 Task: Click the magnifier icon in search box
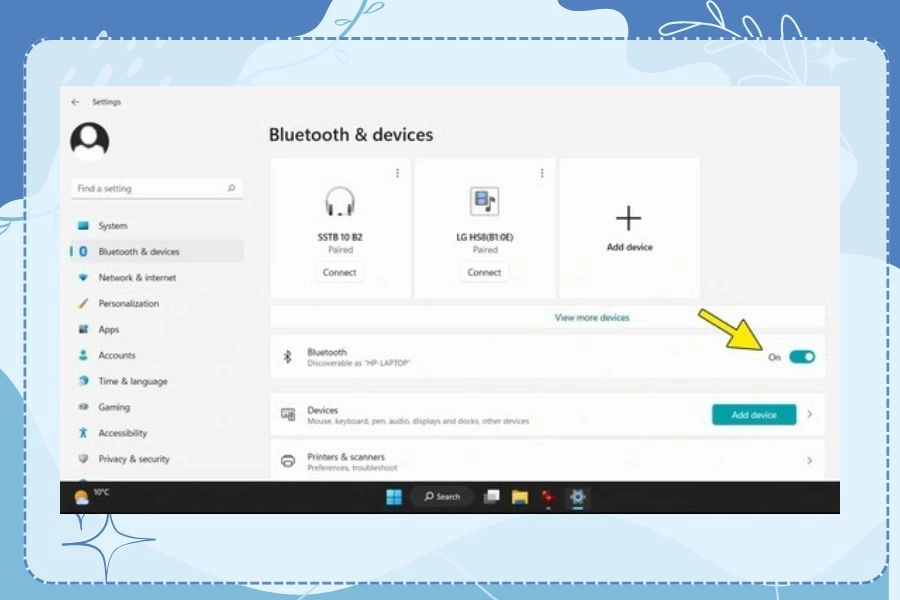pos(231,188)
